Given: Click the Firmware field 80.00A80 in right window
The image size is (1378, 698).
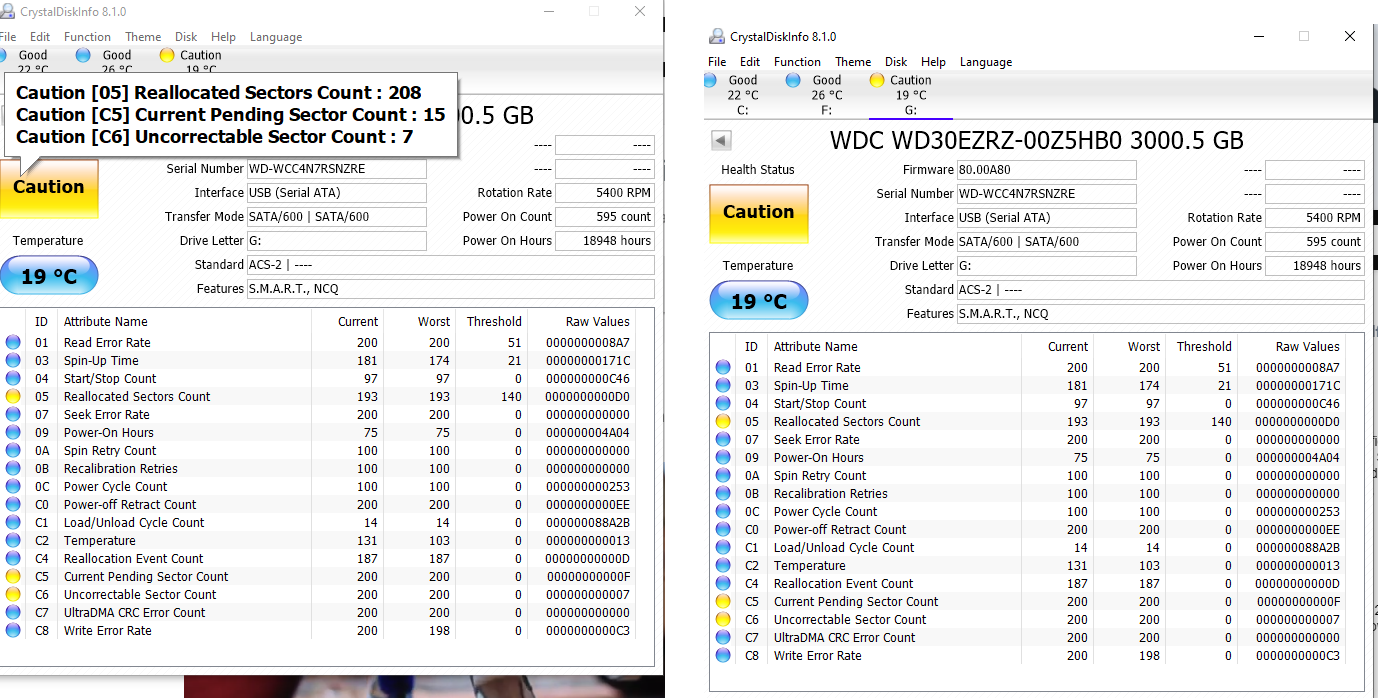Looking at the screenshot, I should (1047, 170).
